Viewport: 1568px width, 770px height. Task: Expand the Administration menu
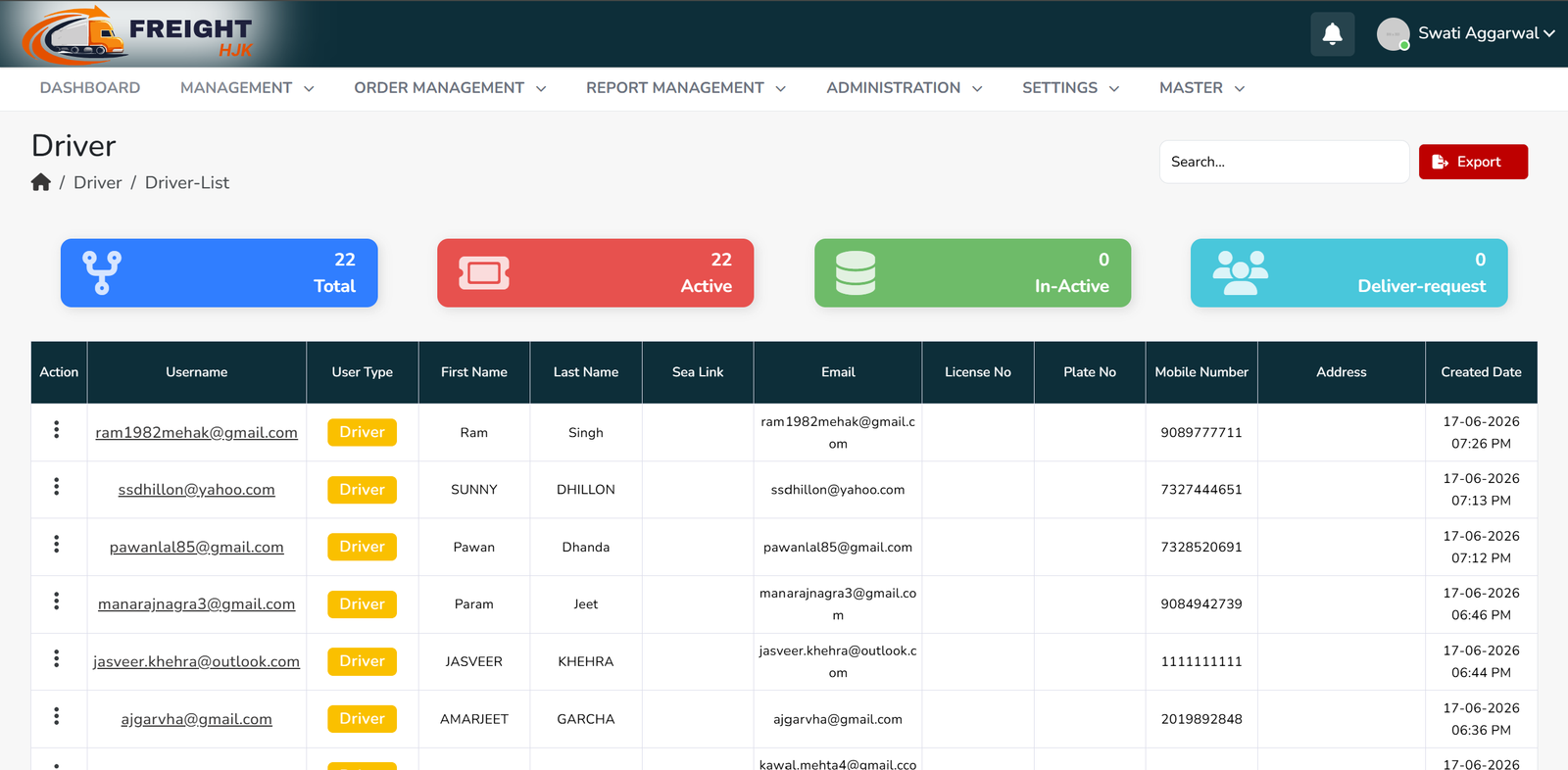904,88
